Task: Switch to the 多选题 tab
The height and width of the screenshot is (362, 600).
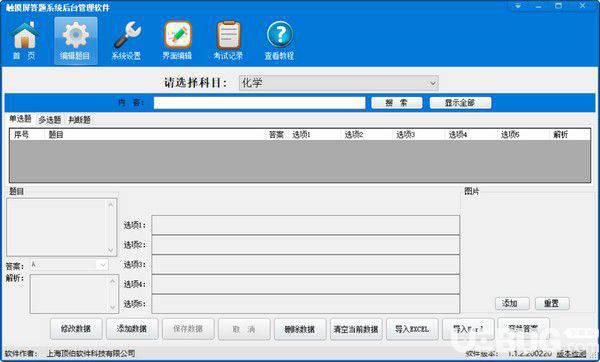Action: [x=50, y=120]
